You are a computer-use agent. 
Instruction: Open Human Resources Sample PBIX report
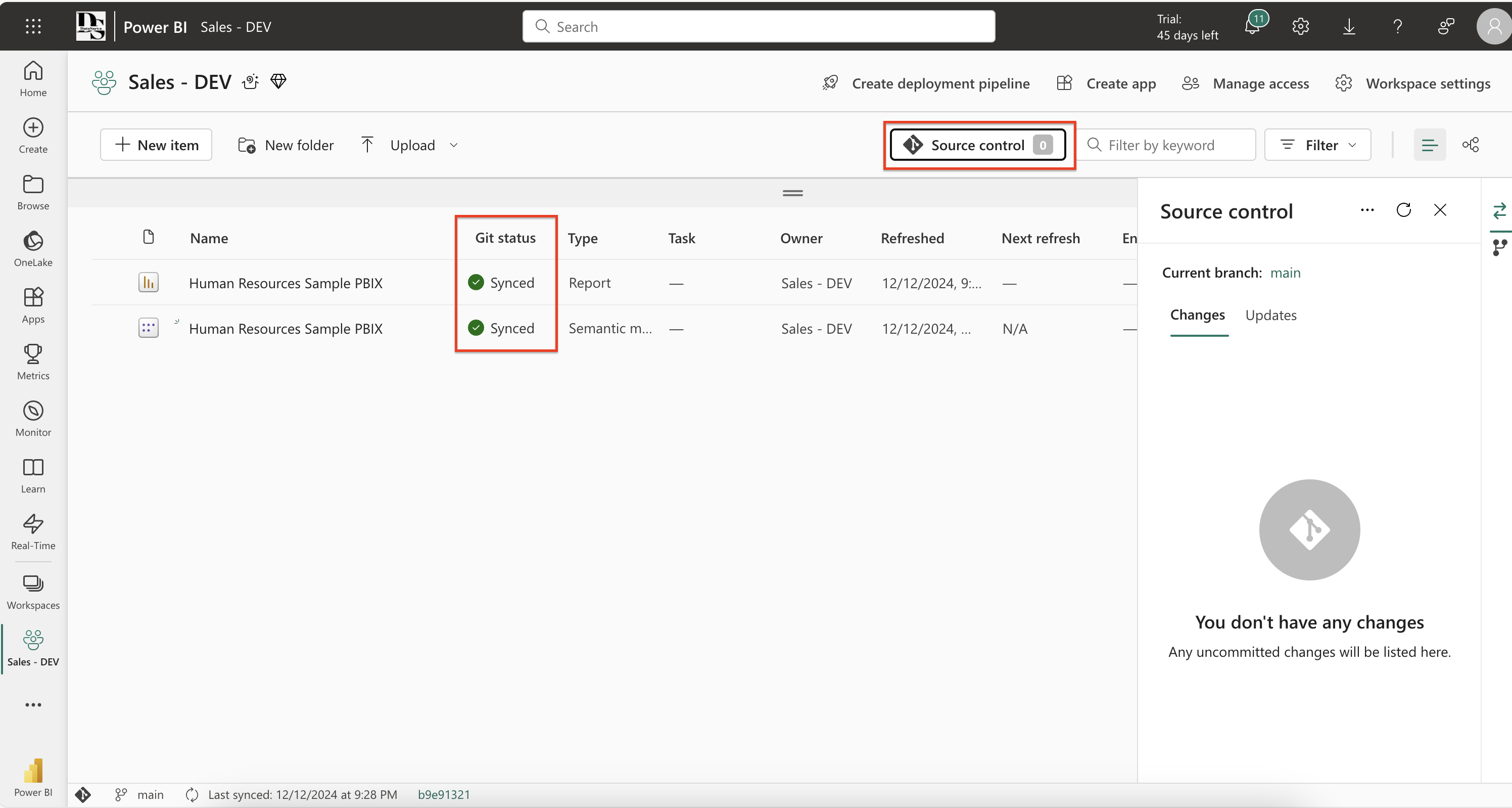point(285,283)
